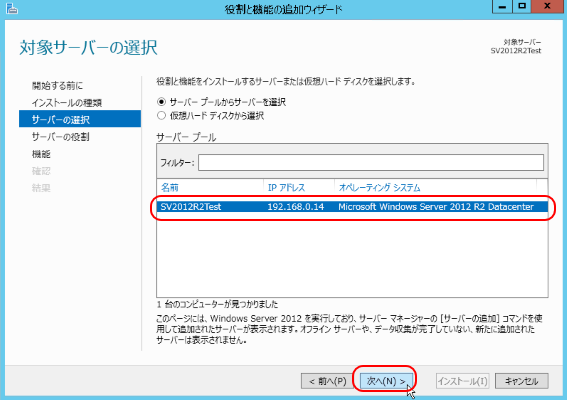This screenshot has width=567, height=400.
Task: Click the 次へ(N) button
Action: click(386, 381)
